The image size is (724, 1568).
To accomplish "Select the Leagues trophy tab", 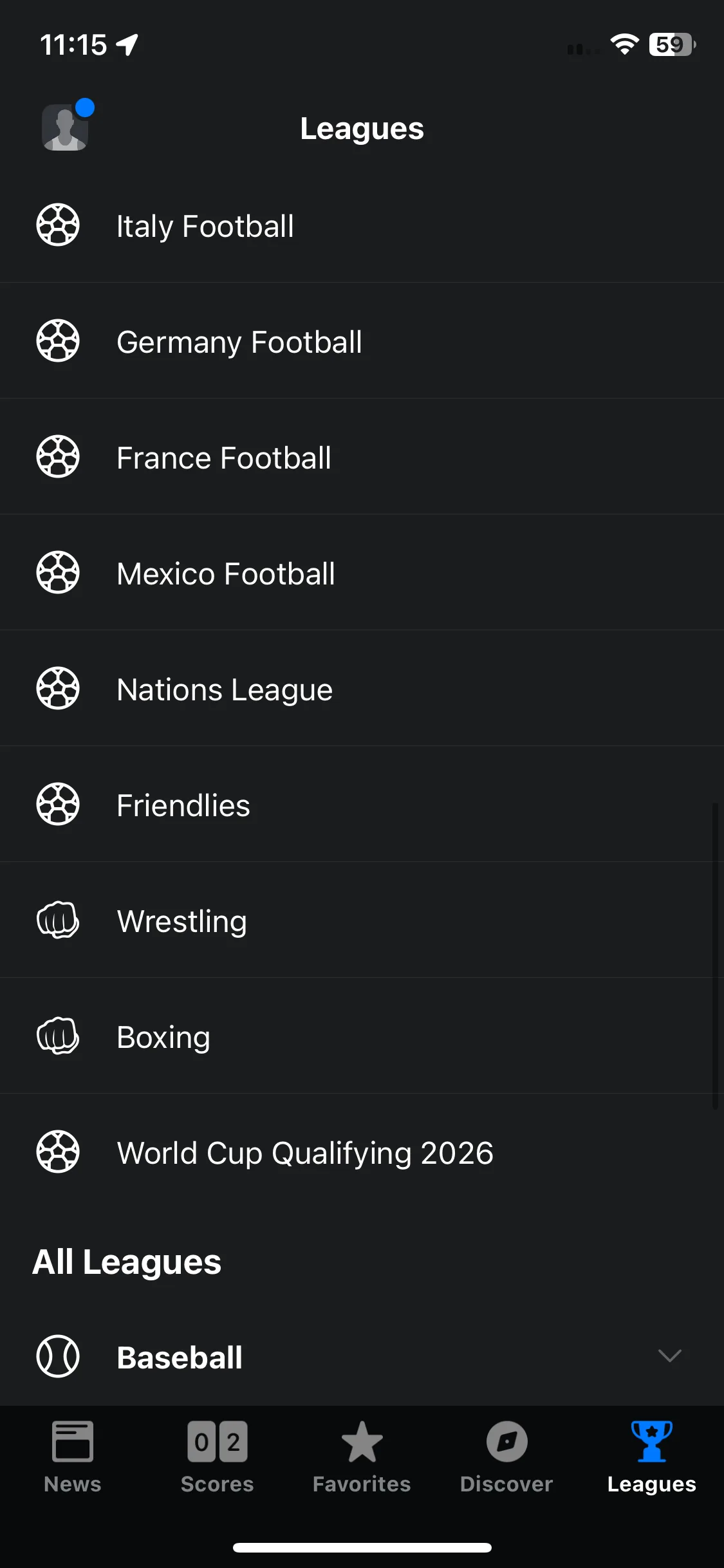I will click(651, 1457).
